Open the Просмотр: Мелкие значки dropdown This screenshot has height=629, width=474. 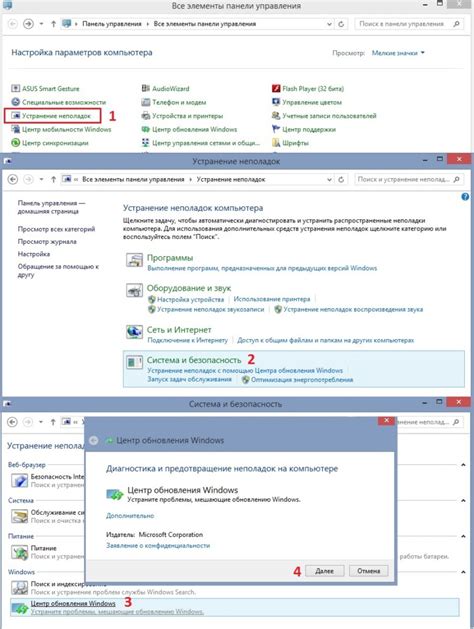pyautogui.click(x=398, y=53)
